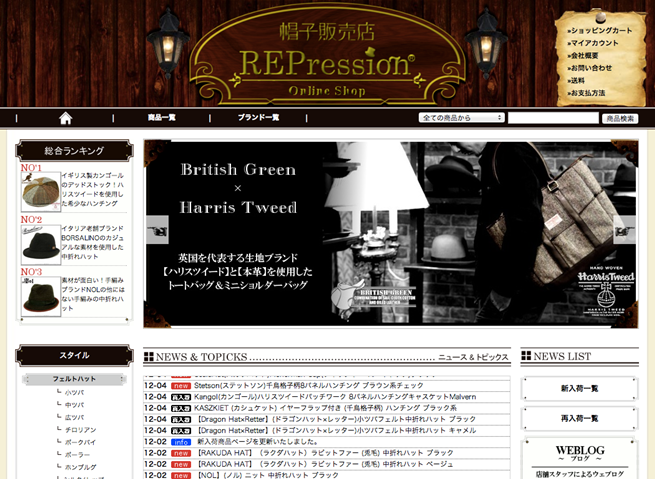This screenshot has height=479, width=655.
Task: Open ショッピングカート link
Action: [600, 30]
